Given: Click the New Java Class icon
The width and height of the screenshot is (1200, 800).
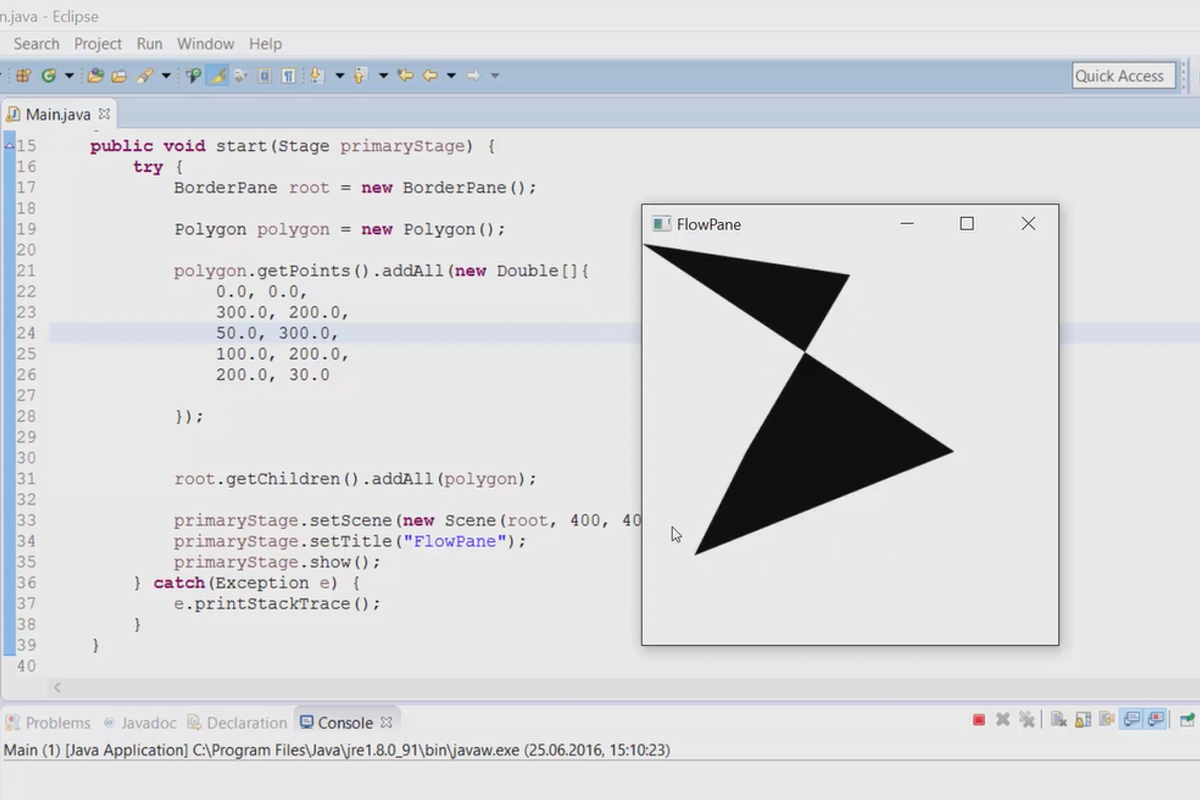Looking at the screenshot, I should click(x=47, y=75).
